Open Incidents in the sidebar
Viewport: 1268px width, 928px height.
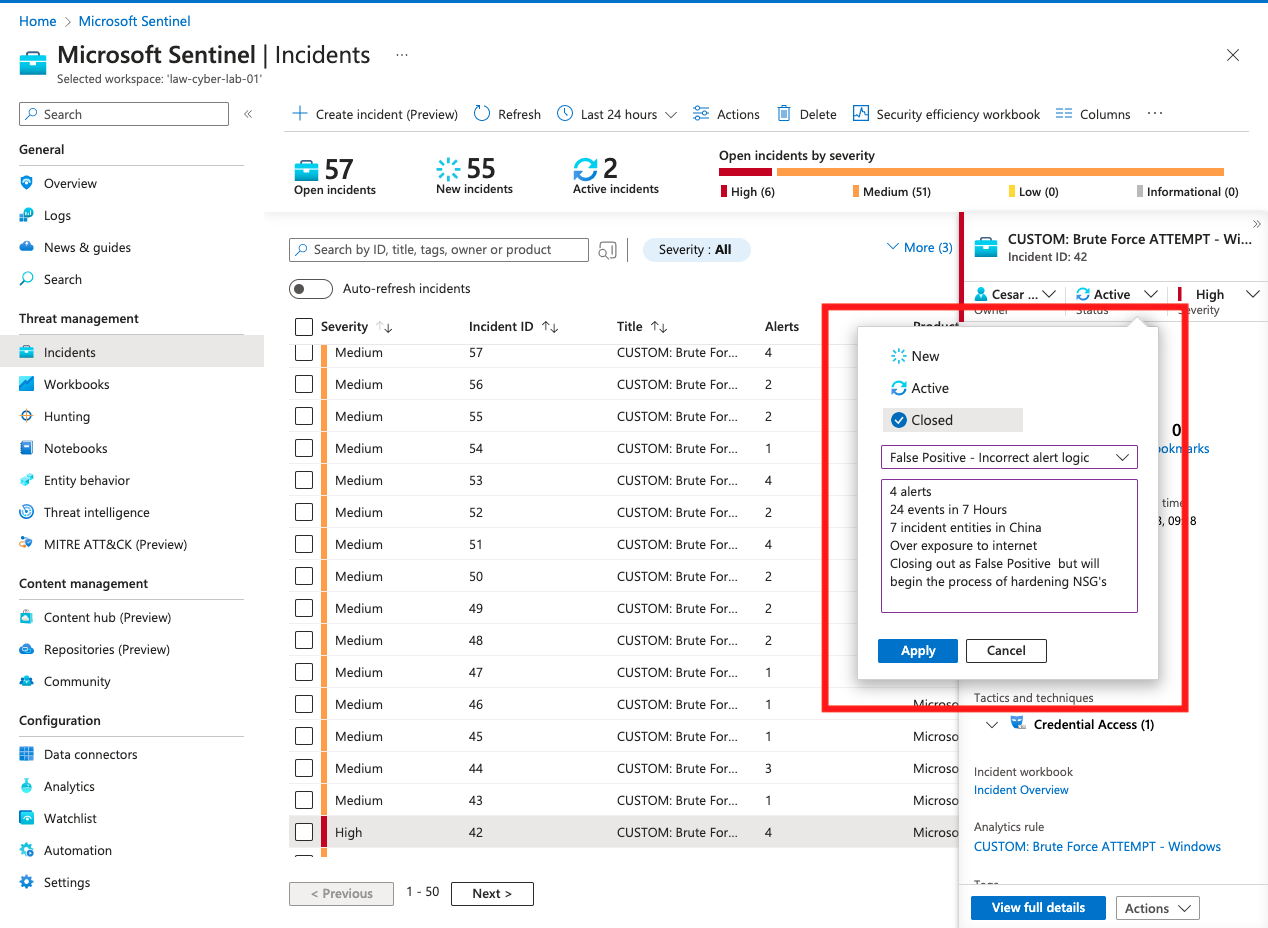(x=131, y=352)
